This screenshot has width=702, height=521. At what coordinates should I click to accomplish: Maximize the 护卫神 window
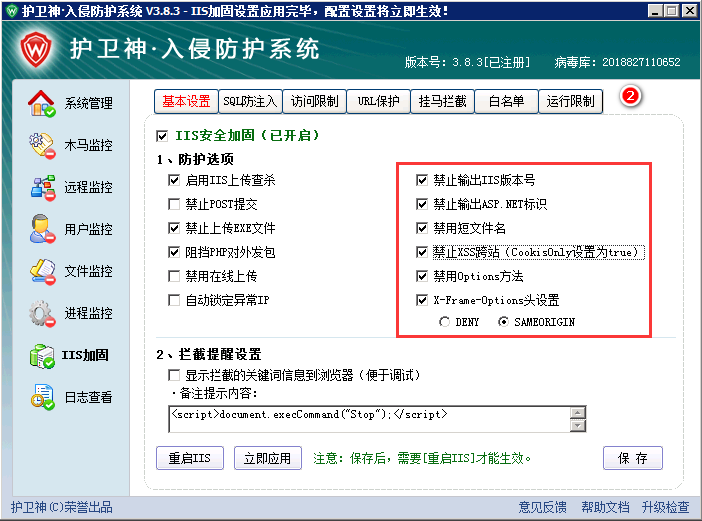click(x=672, y=11)
